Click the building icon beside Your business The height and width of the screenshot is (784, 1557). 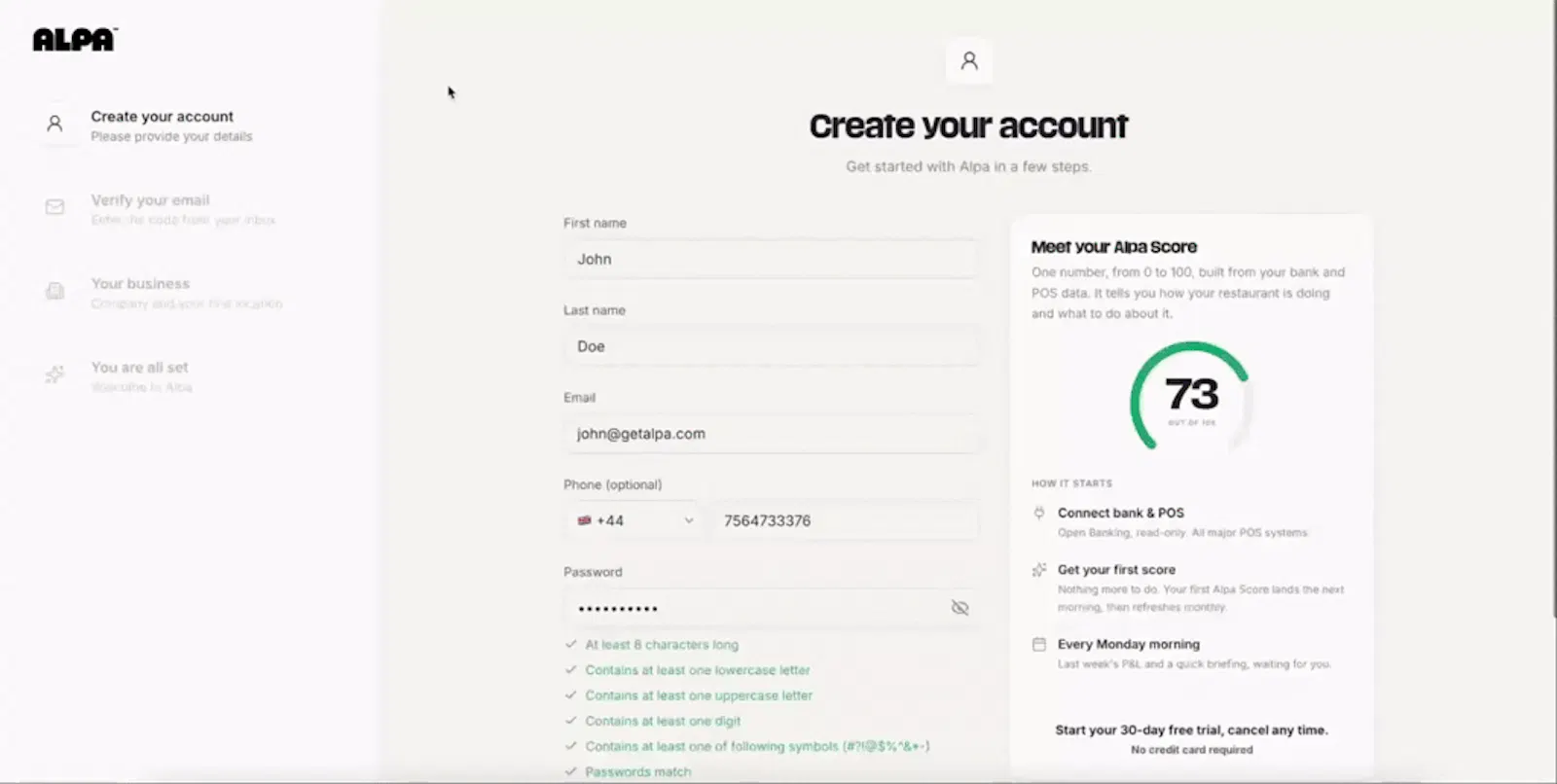pos(55,291)
